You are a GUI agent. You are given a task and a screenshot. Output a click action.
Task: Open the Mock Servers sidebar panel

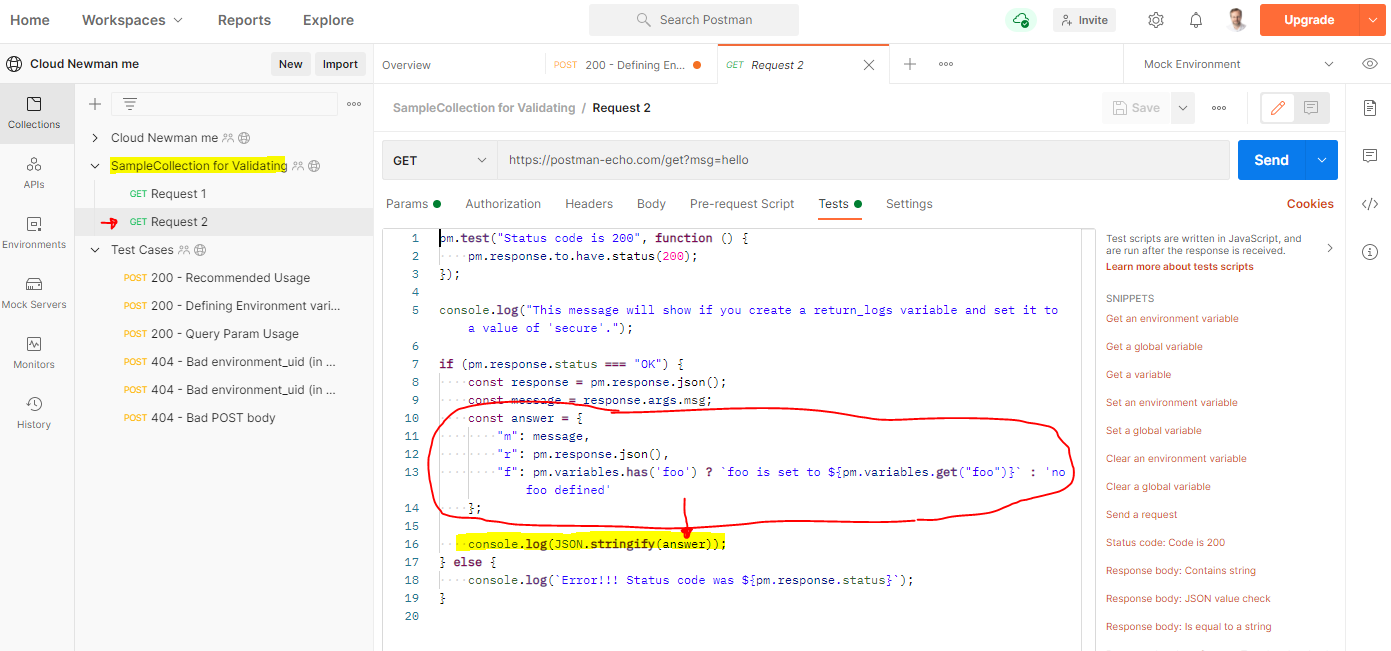(34, 293)
